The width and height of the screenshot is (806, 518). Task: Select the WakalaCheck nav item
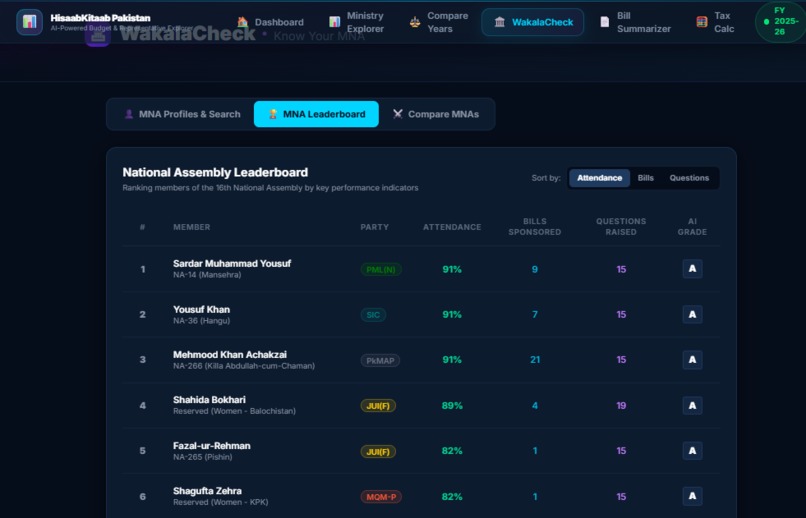pos(533,22)
